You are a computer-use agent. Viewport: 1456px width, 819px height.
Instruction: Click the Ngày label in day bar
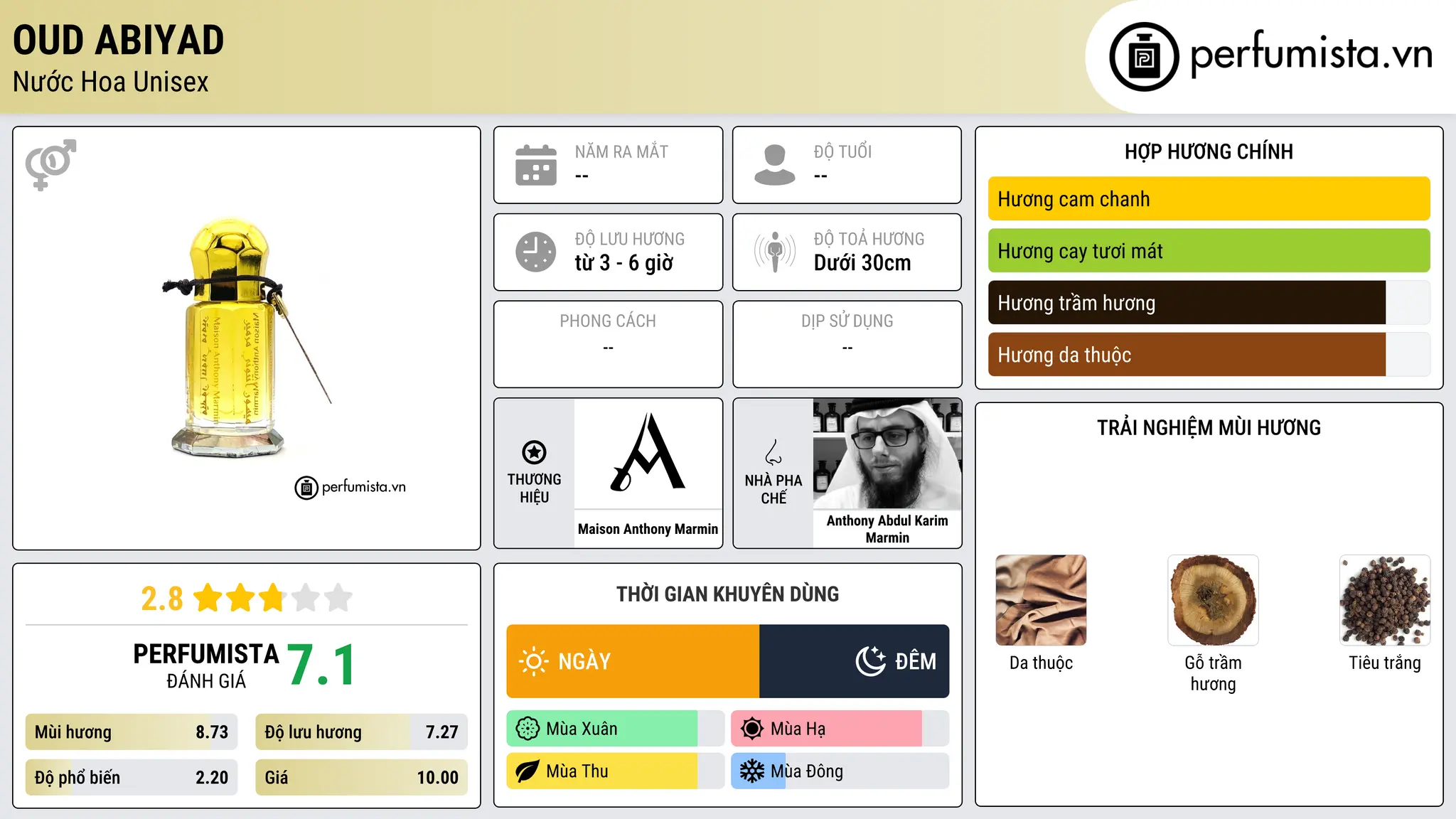(x=584, y=662)
